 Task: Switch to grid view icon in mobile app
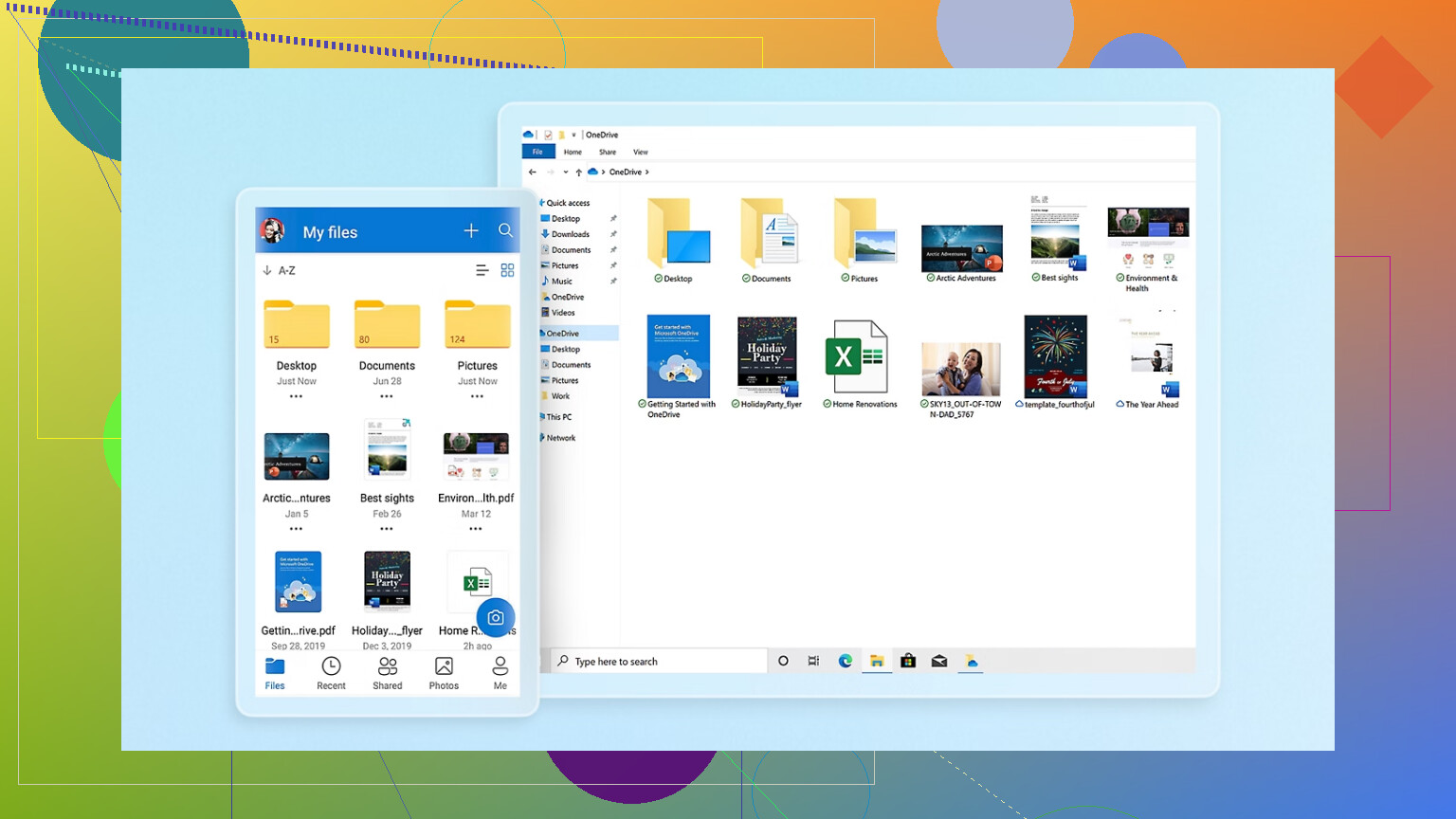pyautogui.click(x=507, y=270)
